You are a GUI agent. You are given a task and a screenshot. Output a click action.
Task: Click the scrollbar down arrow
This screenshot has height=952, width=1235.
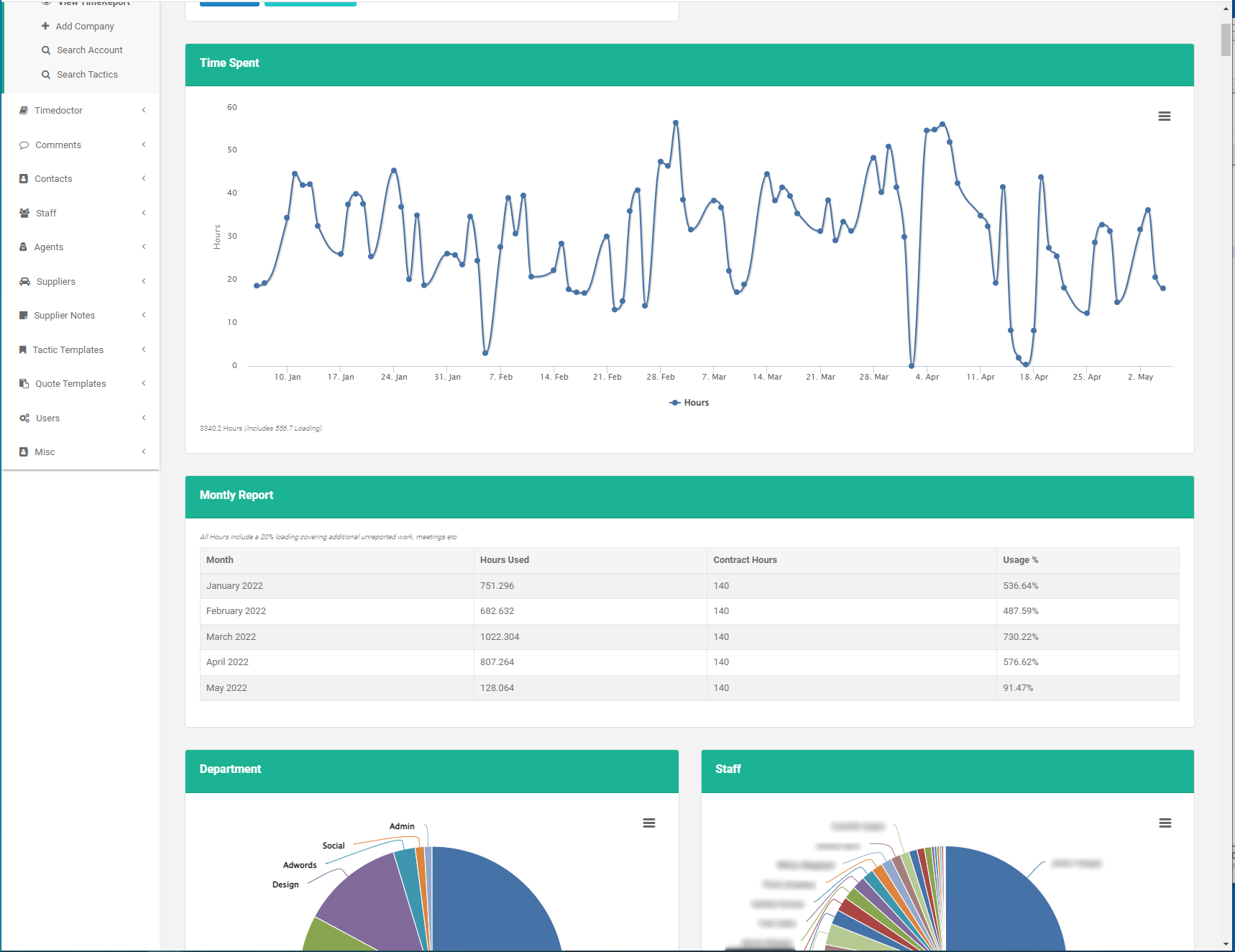tap(1226, 944)
